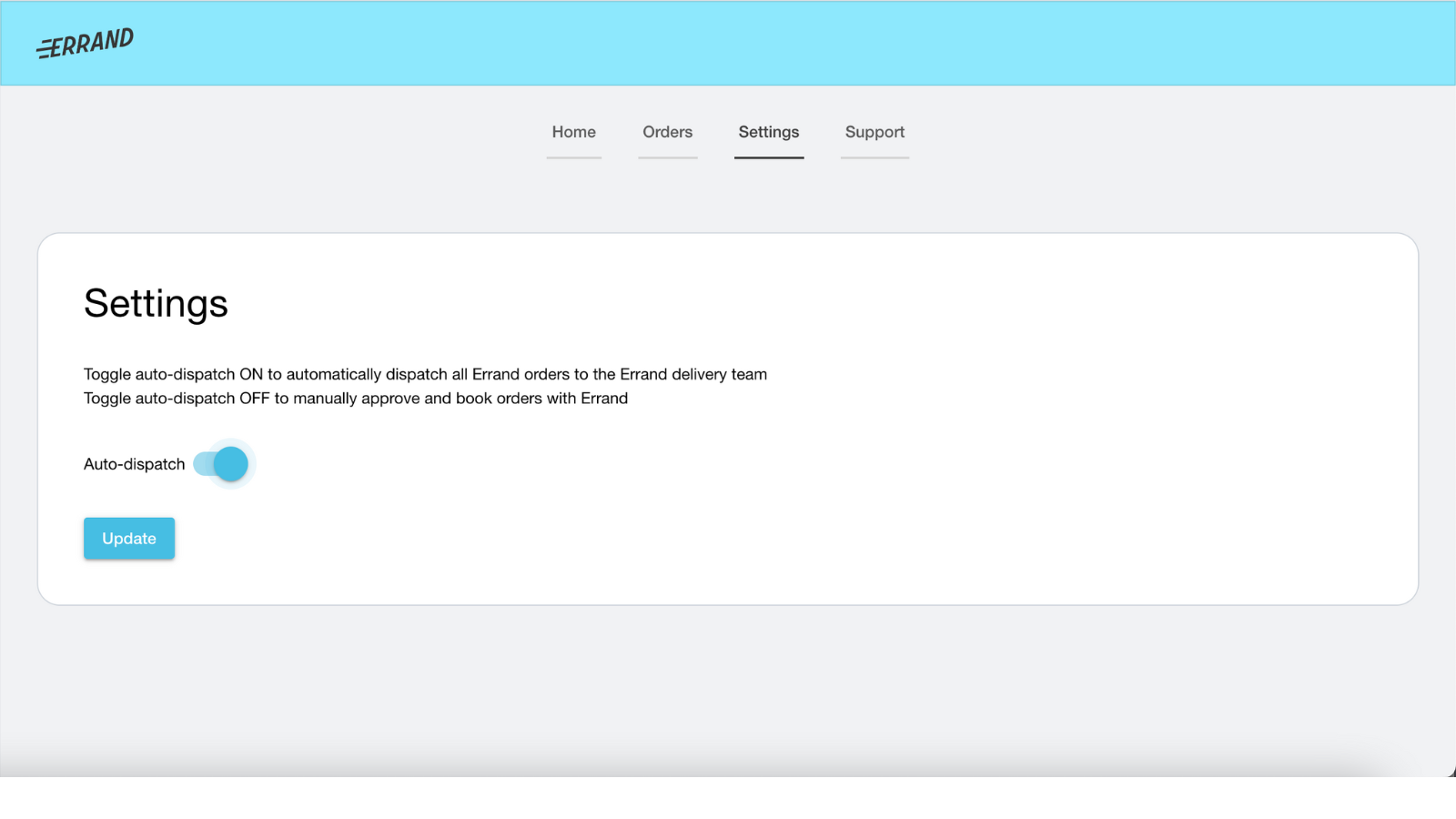Click the Update button
The width and height of the screenshot is (1456, 819).
tap(129, 539)
